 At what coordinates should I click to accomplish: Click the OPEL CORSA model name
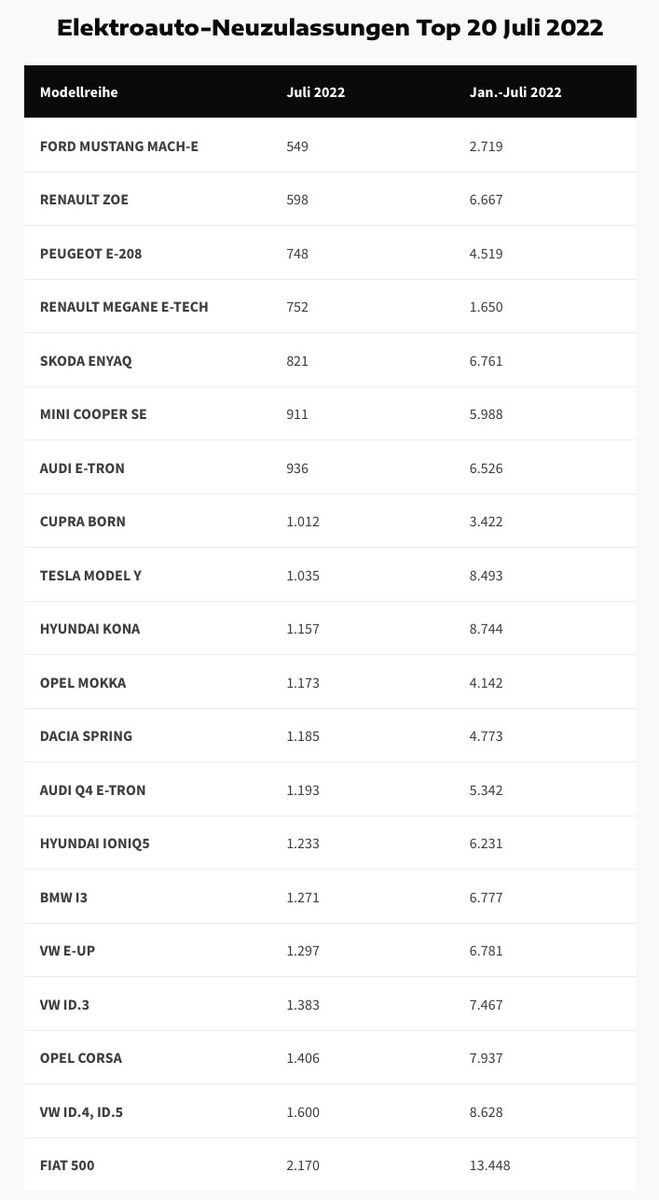point(81,1058)
